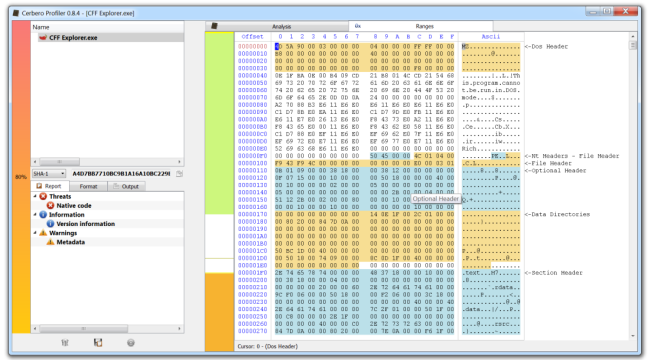
Task: Collapse the Warnings tree node
Action: tap(35, 233)
